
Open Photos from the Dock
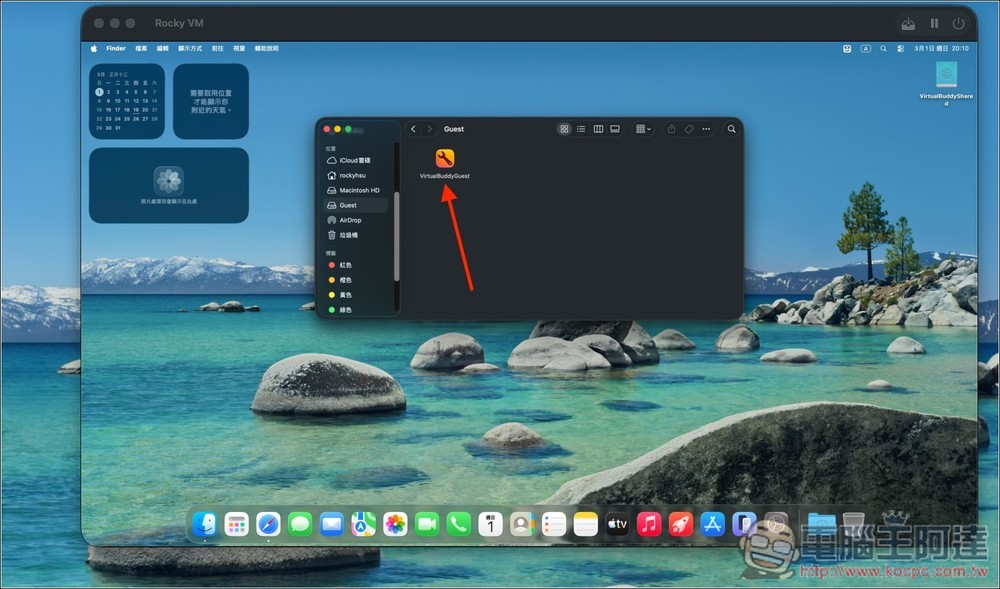pyautogui.click(x=395, y=525)
